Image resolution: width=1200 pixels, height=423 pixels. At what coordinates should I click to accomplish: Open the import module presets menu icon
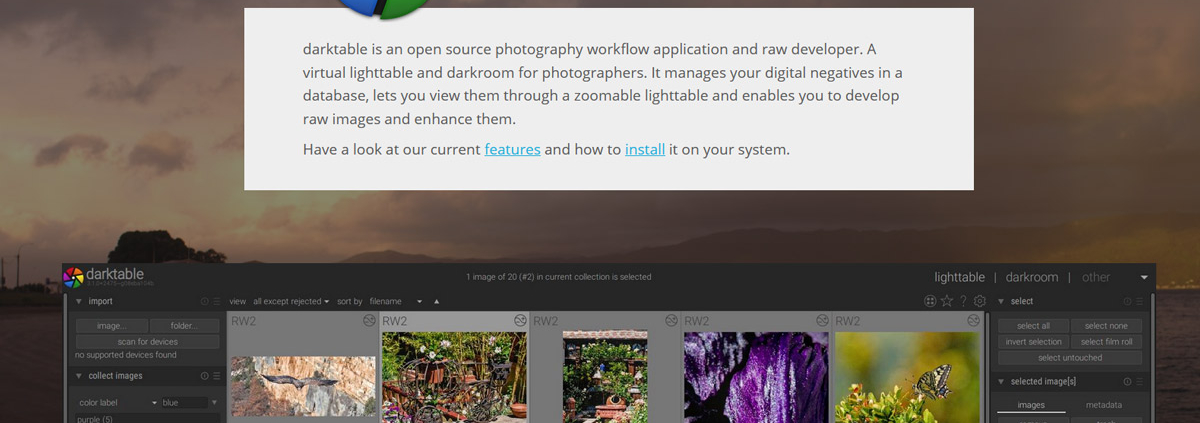[x=216, y=301]
